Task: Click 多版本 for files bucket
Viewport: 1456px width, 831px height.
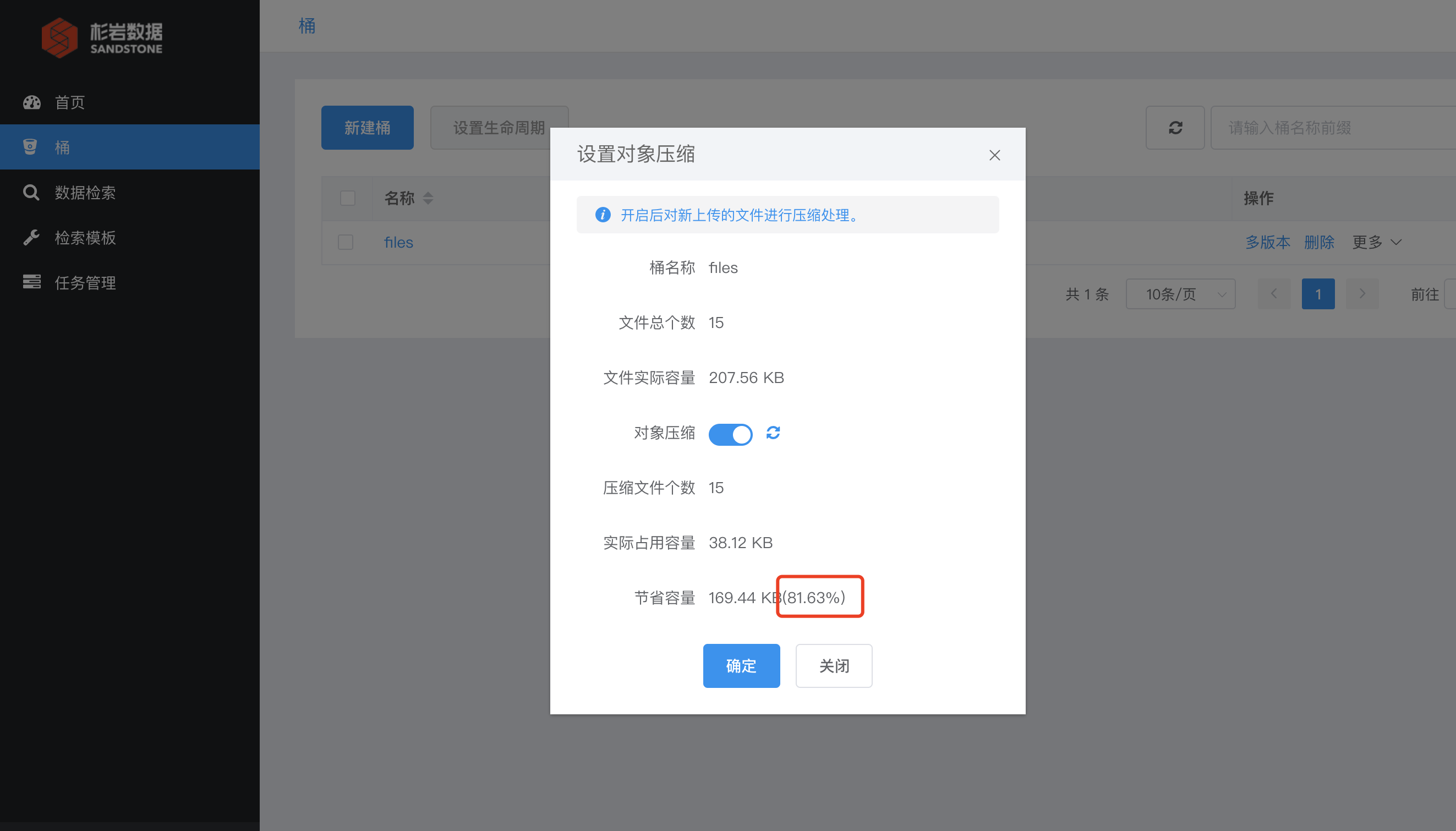Action: (x=1267, y=243)
